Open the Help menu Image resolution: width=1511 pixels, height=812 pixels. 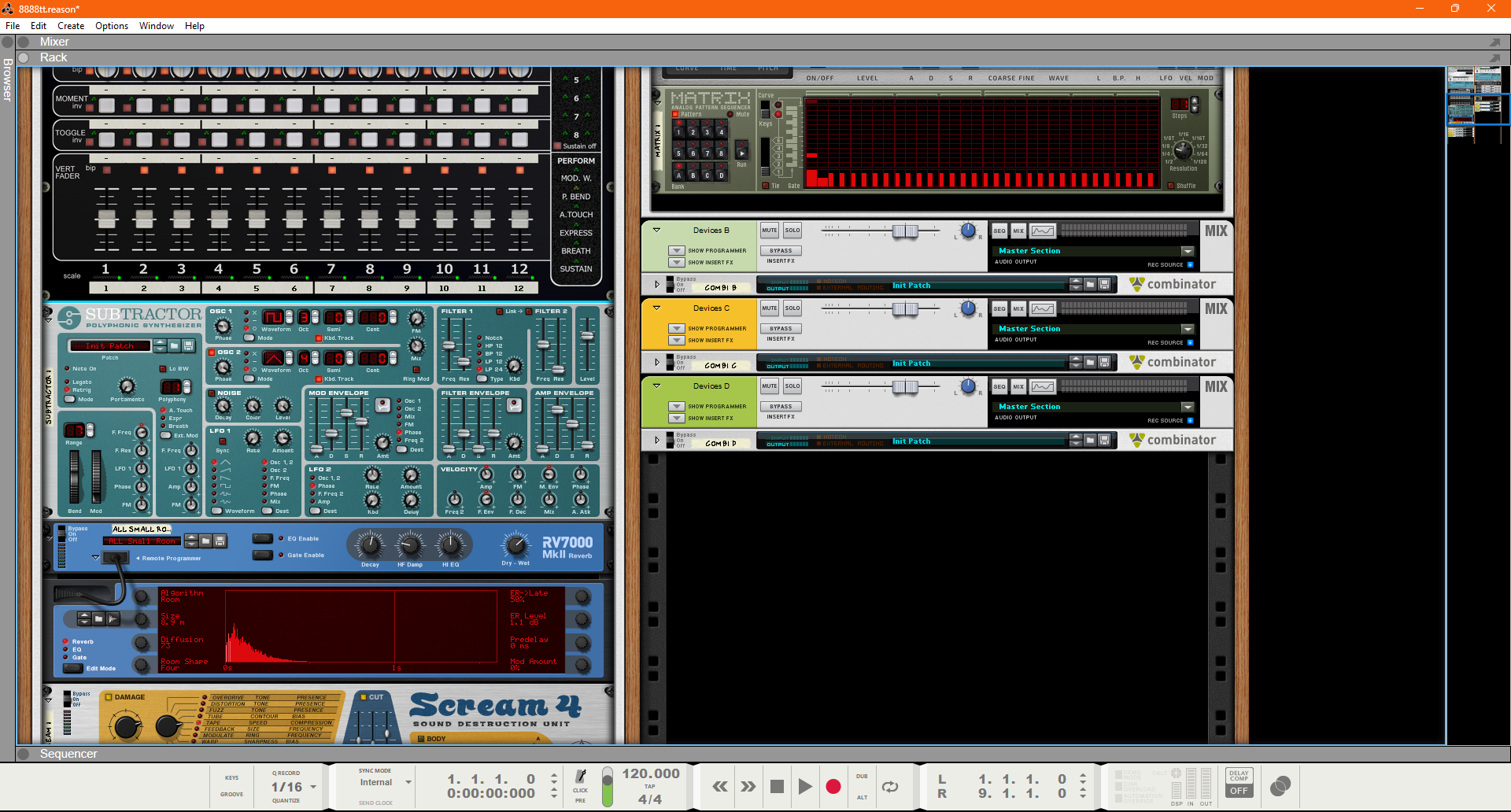[194, 26]
